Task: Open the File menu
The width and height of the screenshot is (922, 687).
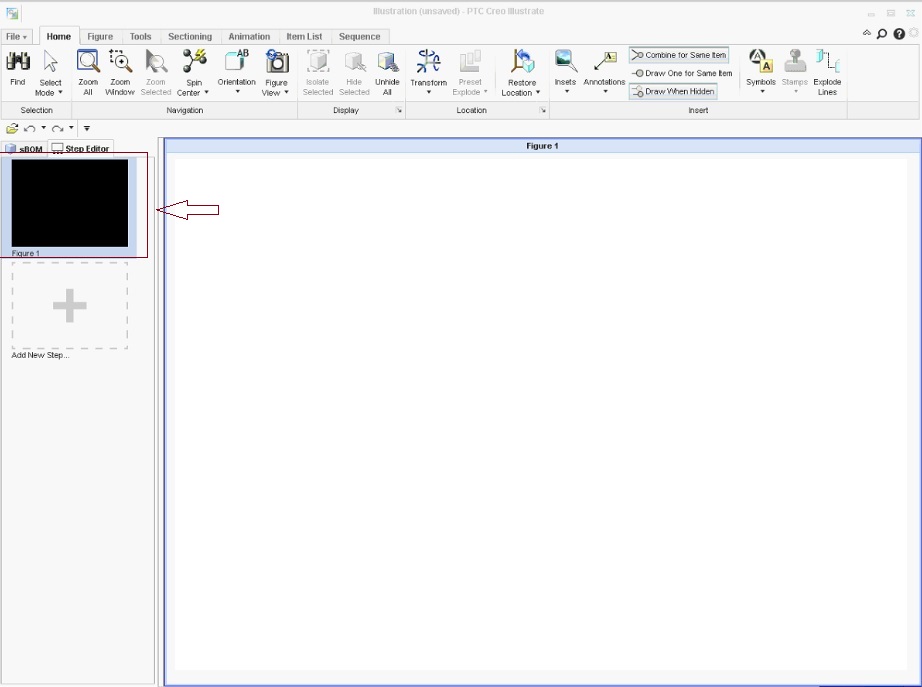Action: point(14,36)
